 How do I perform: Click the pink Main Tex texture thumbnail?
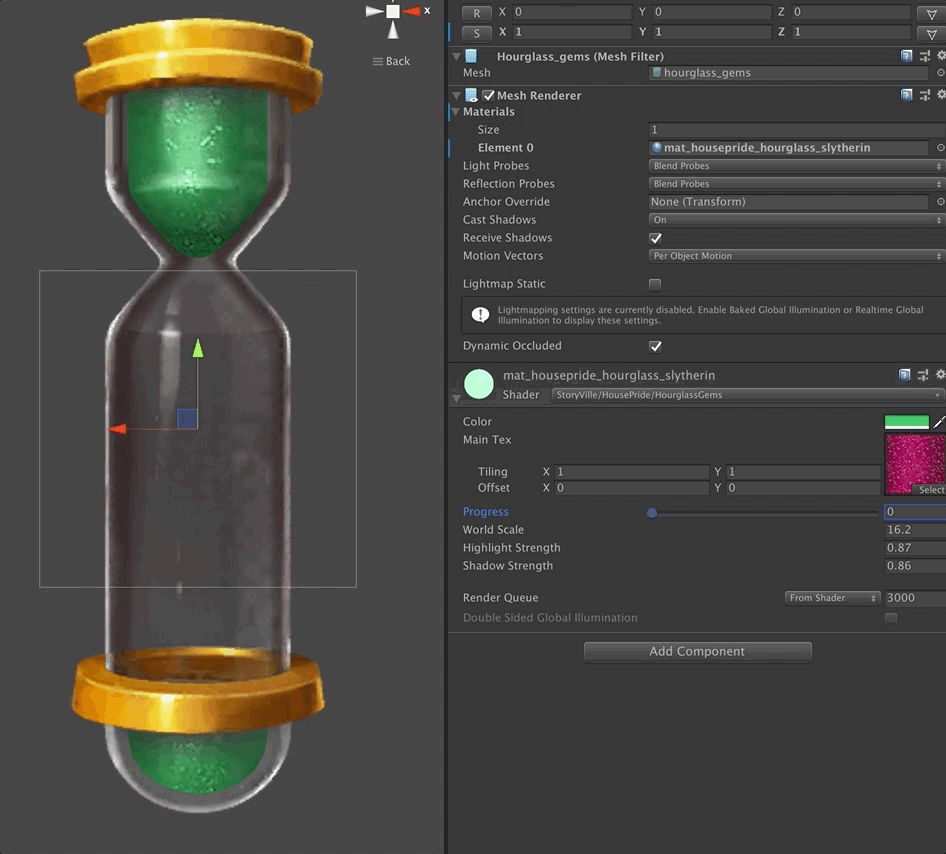915,464
